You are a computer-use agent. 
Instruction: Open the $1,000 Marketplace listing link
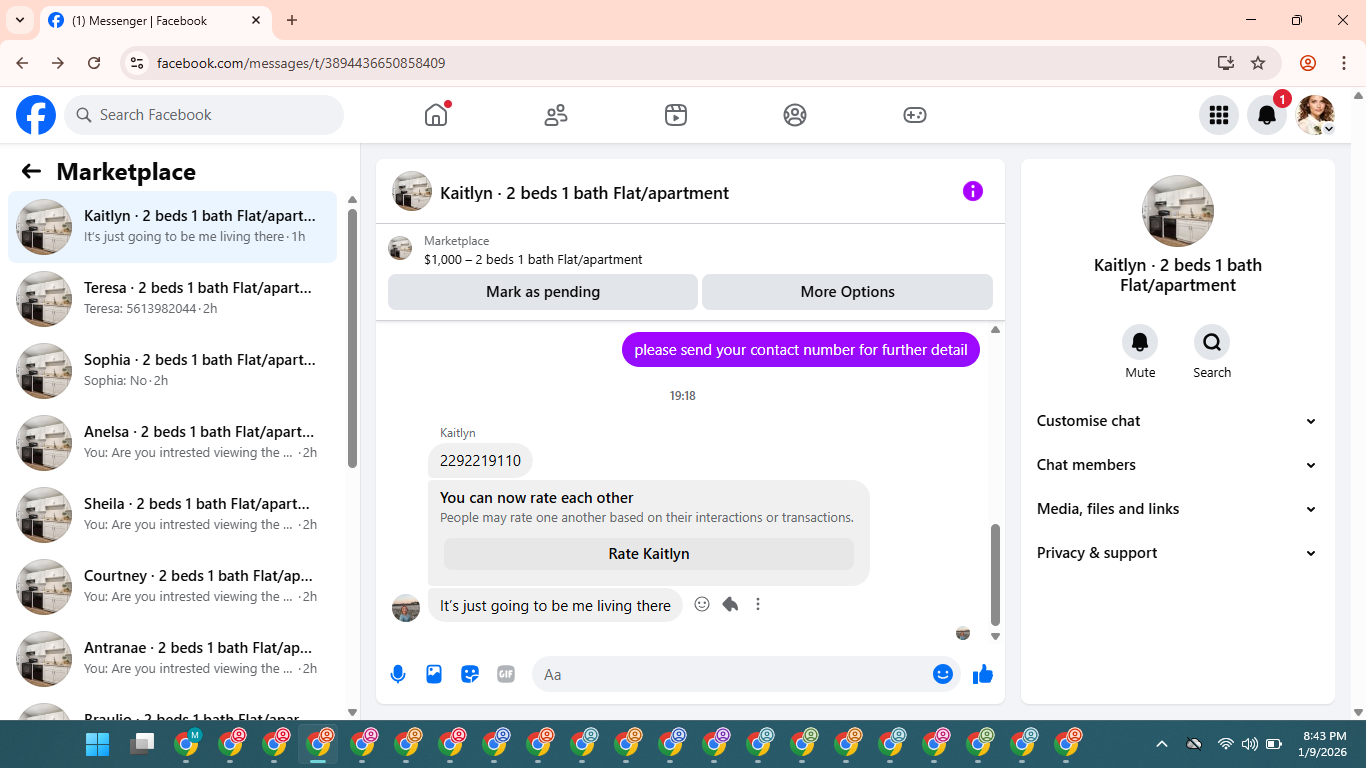click(533, 259)
